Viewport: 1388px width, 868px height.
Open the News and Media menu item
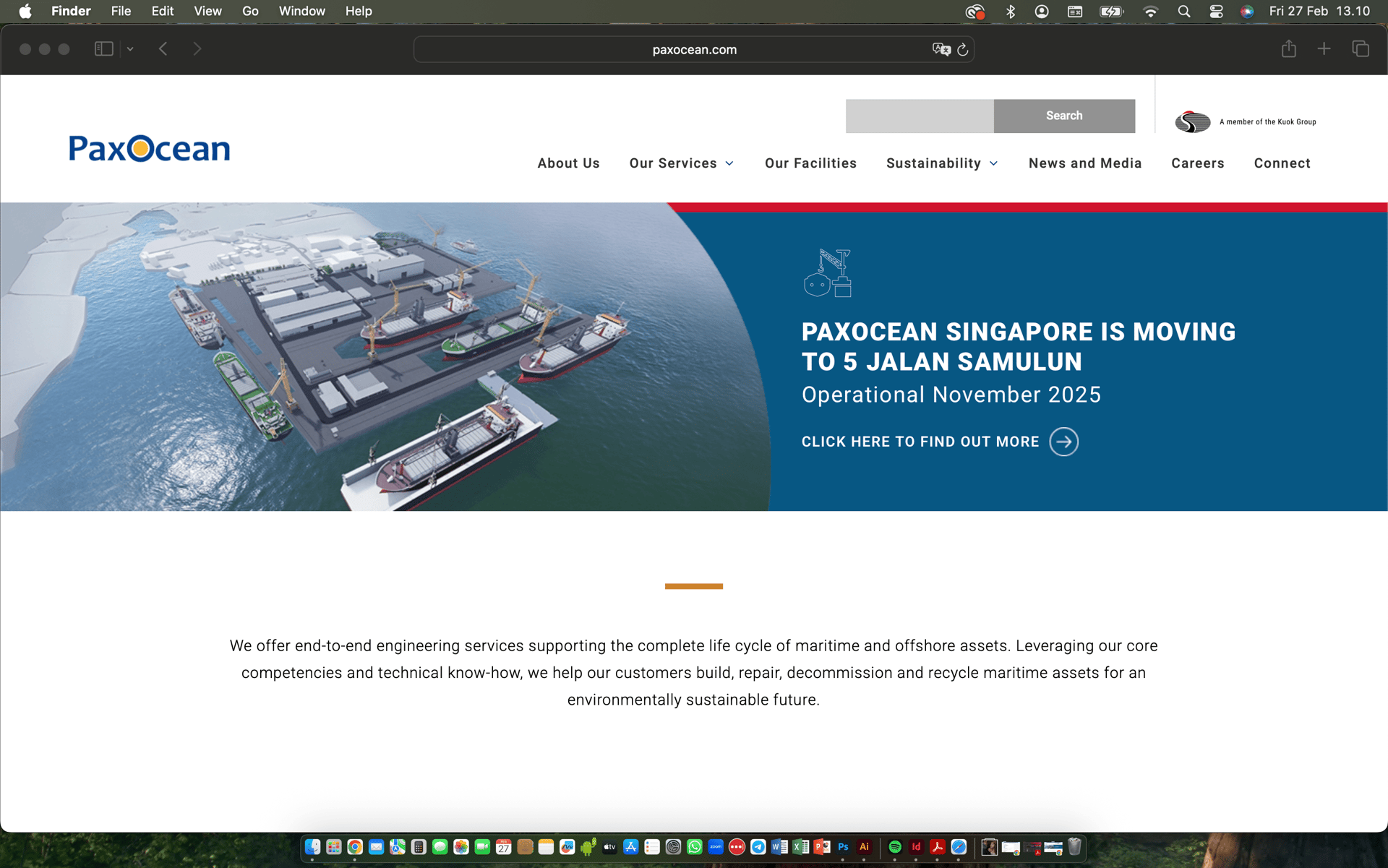[1084, 163]
